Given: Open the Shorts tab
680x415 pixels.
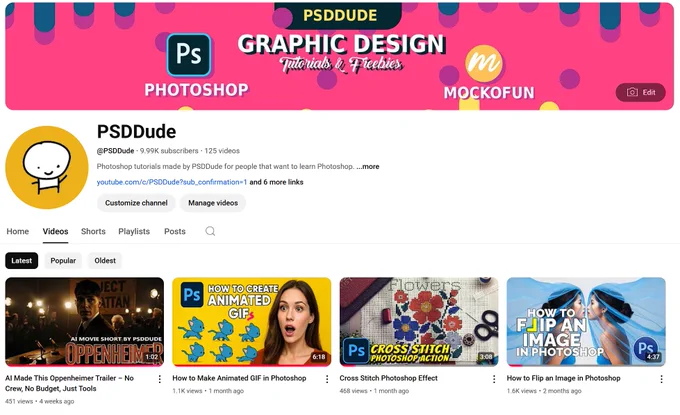Looking at the screenshot, I should (x=93, y=231).
